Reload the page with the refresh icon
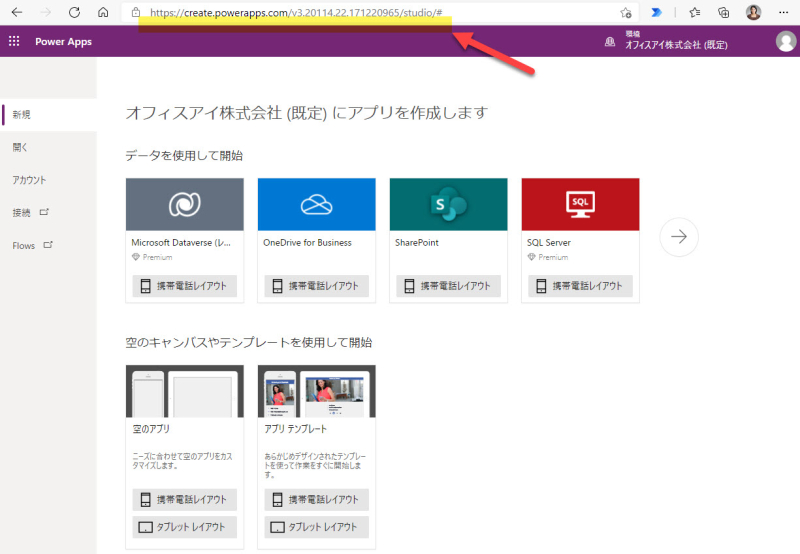 point(74,12)
